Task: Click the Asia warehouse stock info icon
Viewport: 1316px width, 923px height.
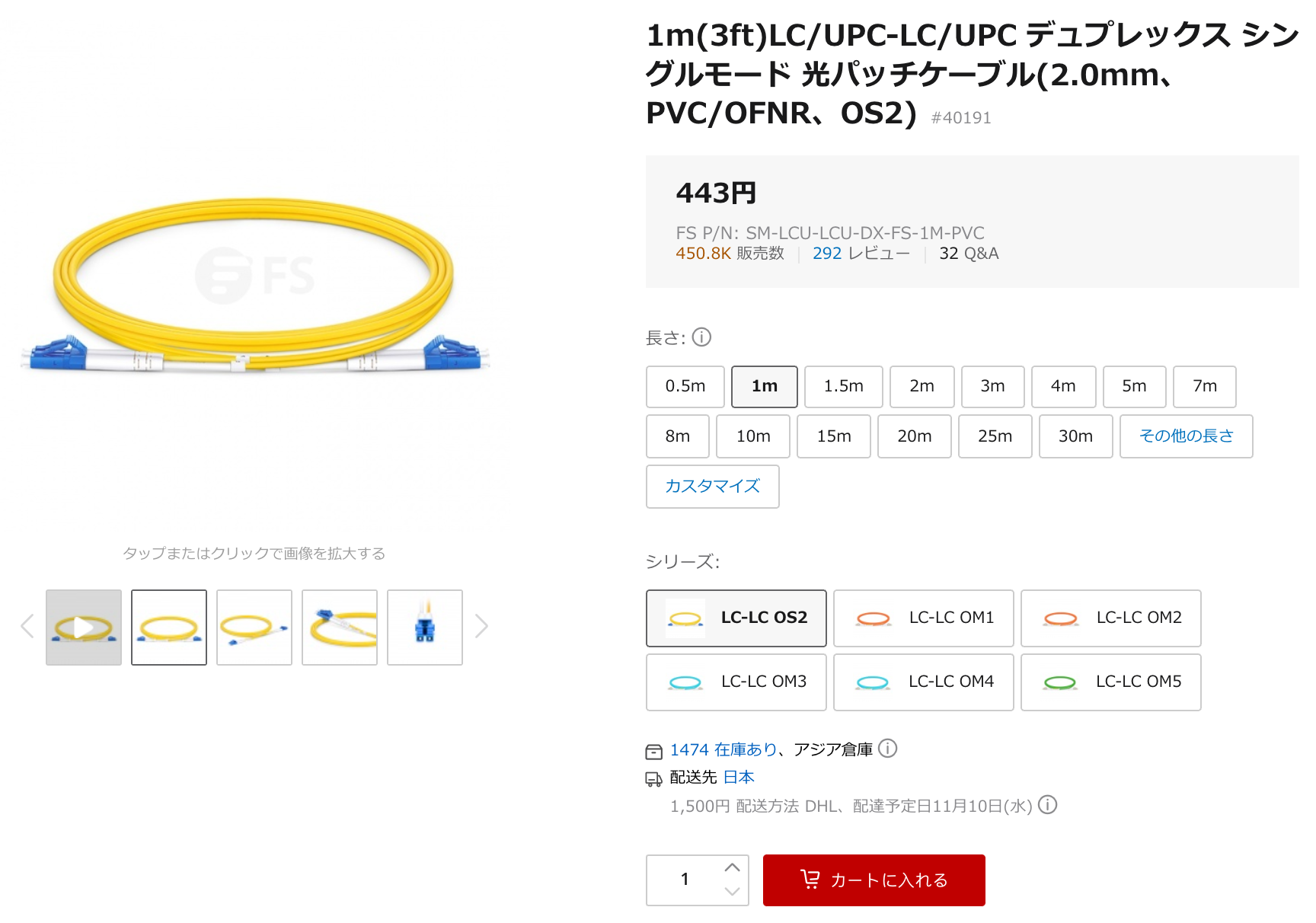Action: [887, 749]
